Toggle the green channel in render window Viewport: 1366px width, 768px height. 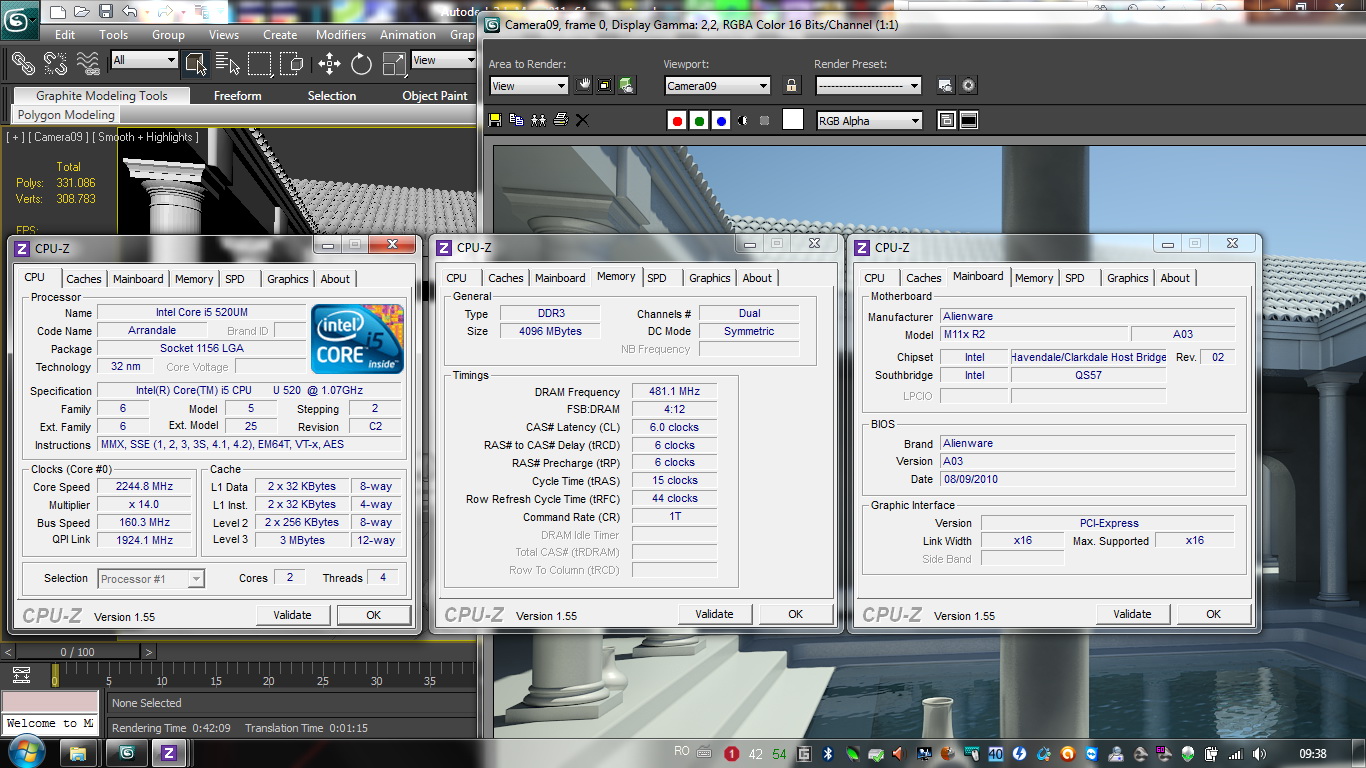[699, 121]
